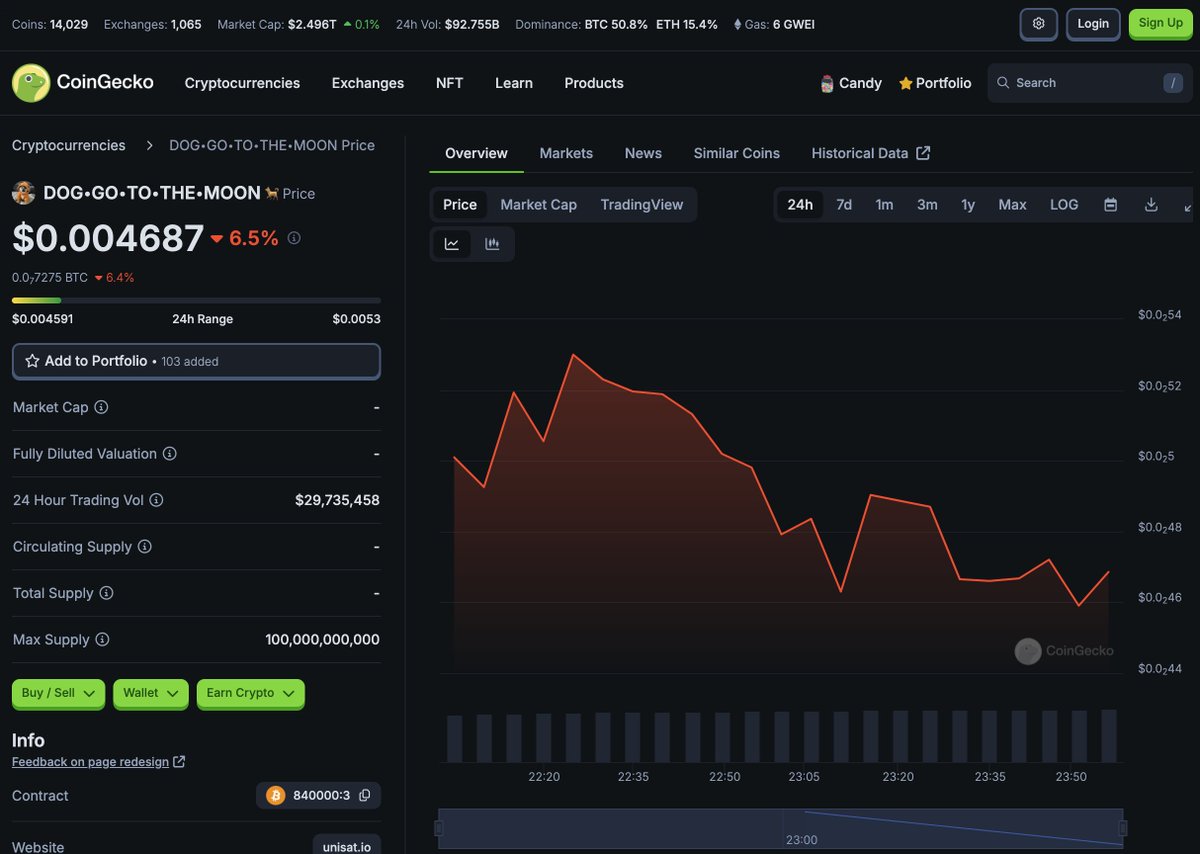Click the Market Cap $2.496T stat
This screenshot has height=854, width=1200.
click(298, 23)
